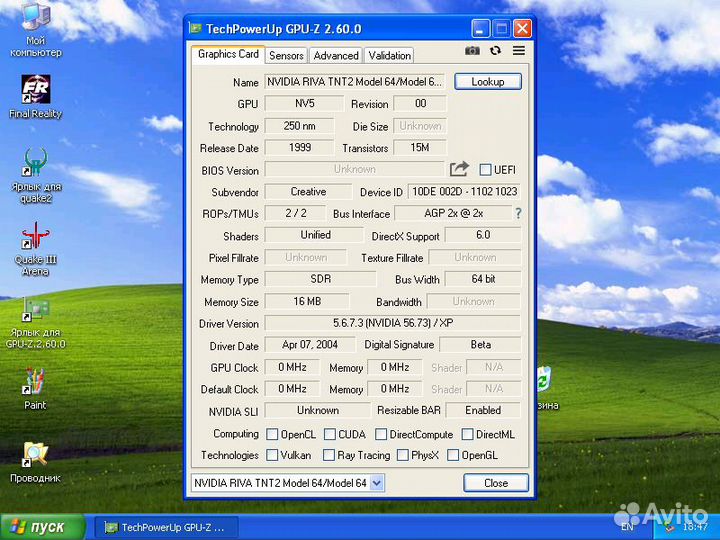The image size is (720, 540).
Task: Open the пуск Start menu
Action: click(x=43, y=527)
